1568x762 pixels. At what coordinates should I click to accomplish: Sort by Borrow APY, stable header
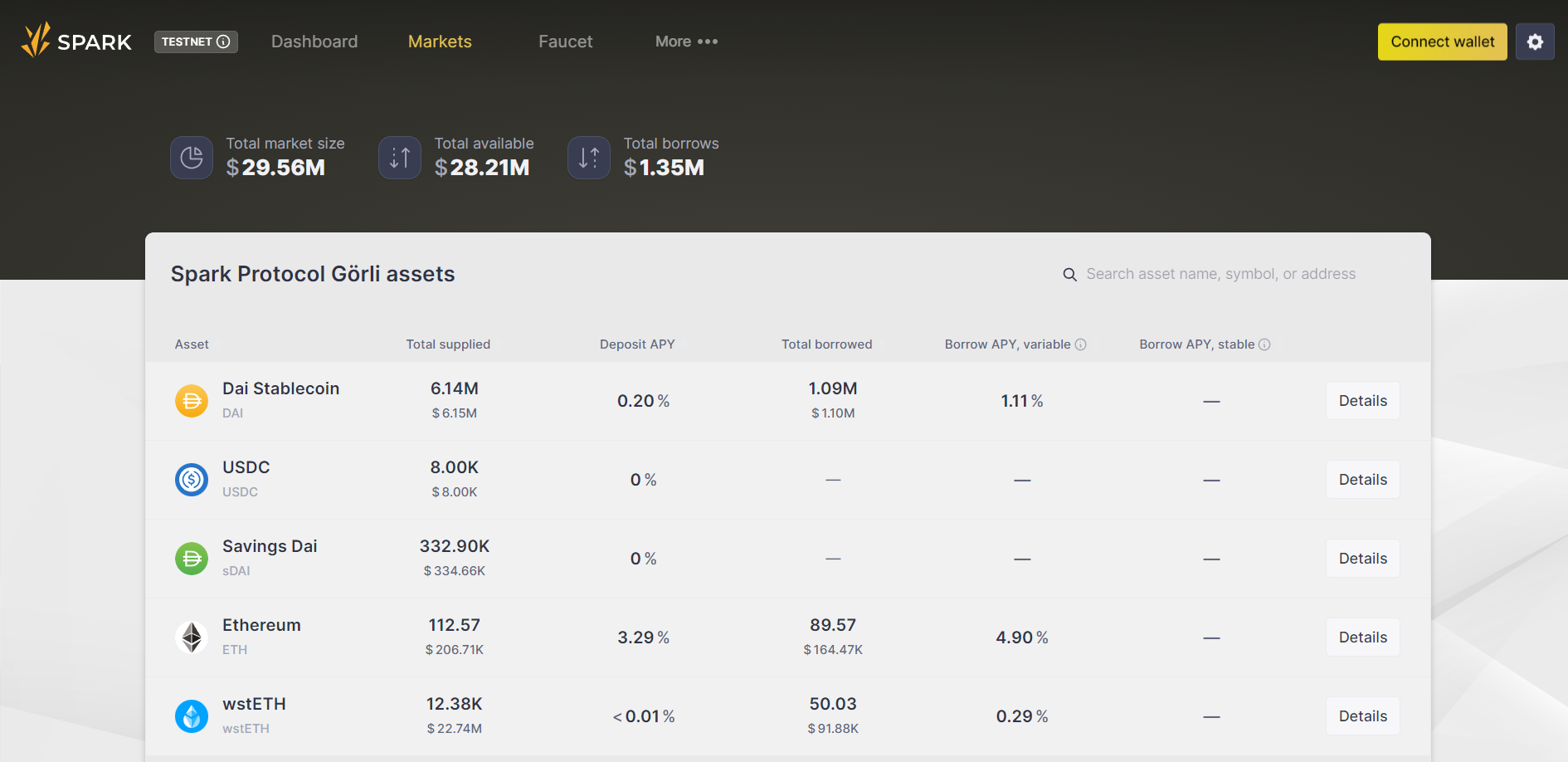click(x=1196, y=344)
